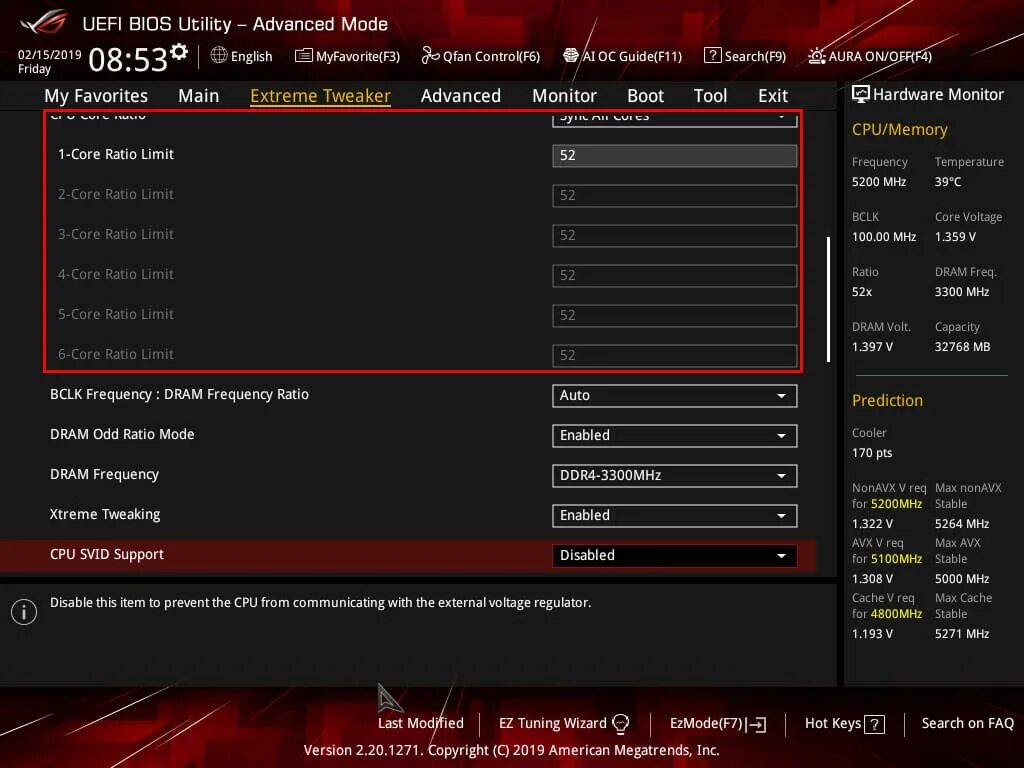Open the Advanced tab
1024x768 pixels.
pyautogui.click(x=460, y=96)
